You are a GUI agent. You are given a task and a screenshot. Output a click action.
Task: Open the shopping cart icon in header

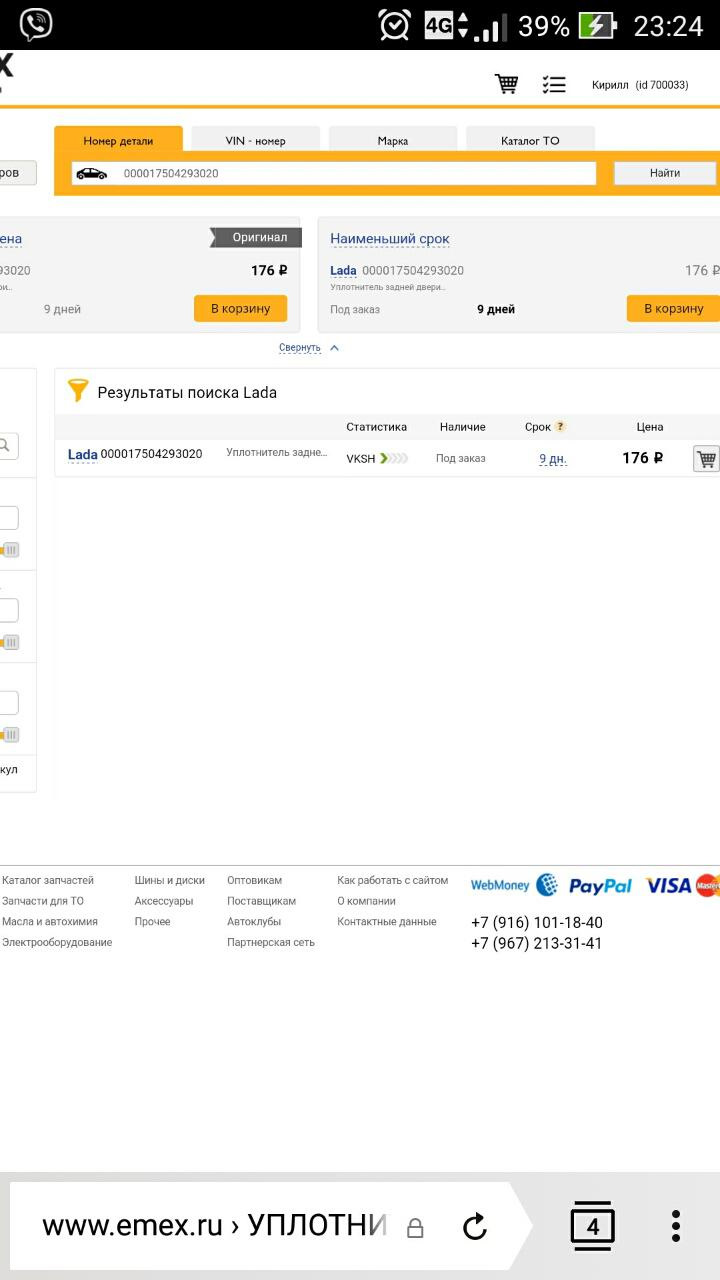(x=507, y=84)
